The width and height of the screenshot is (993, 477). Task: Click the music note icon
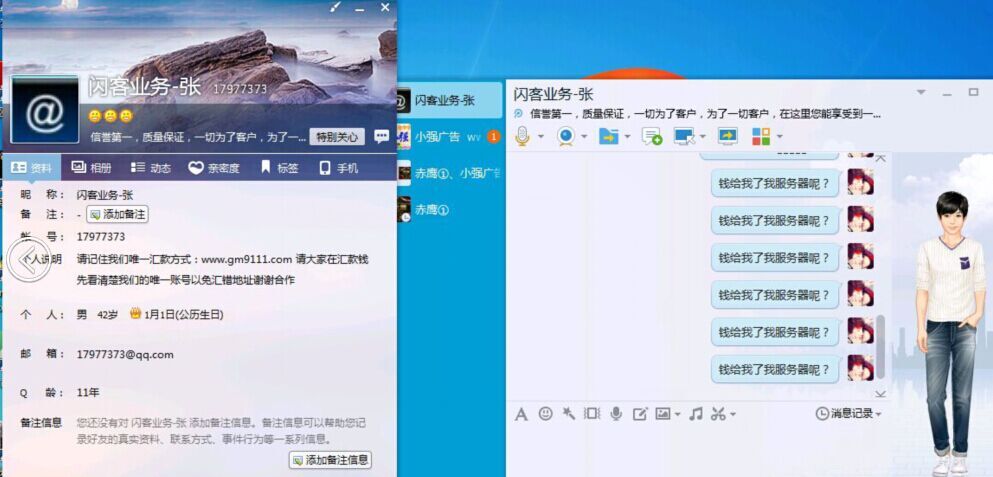(x=696, y=414)
